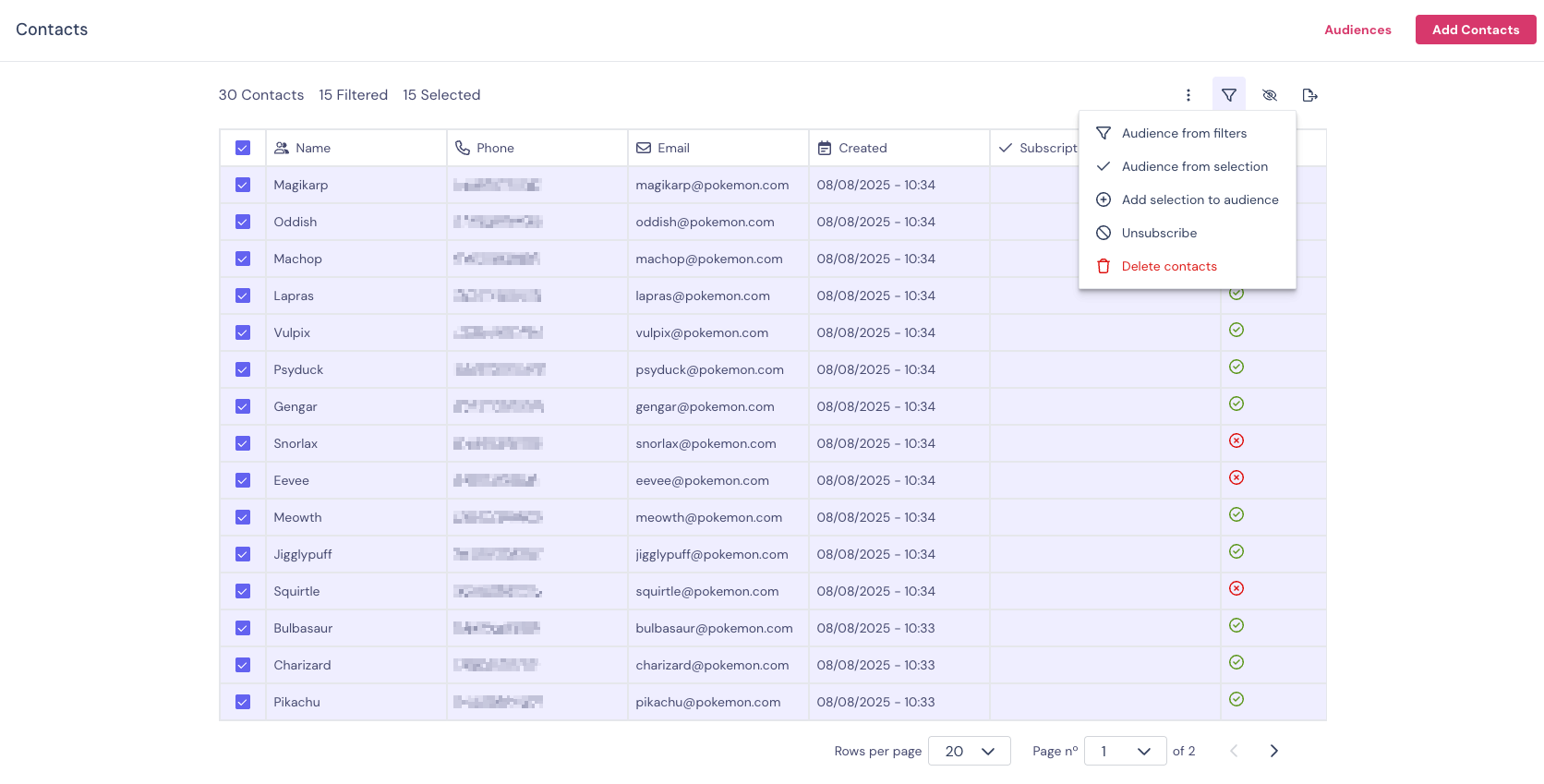Click the trash icon beside Delete contacts
The image size is (1544, 784).
[x=1104, y=266]
